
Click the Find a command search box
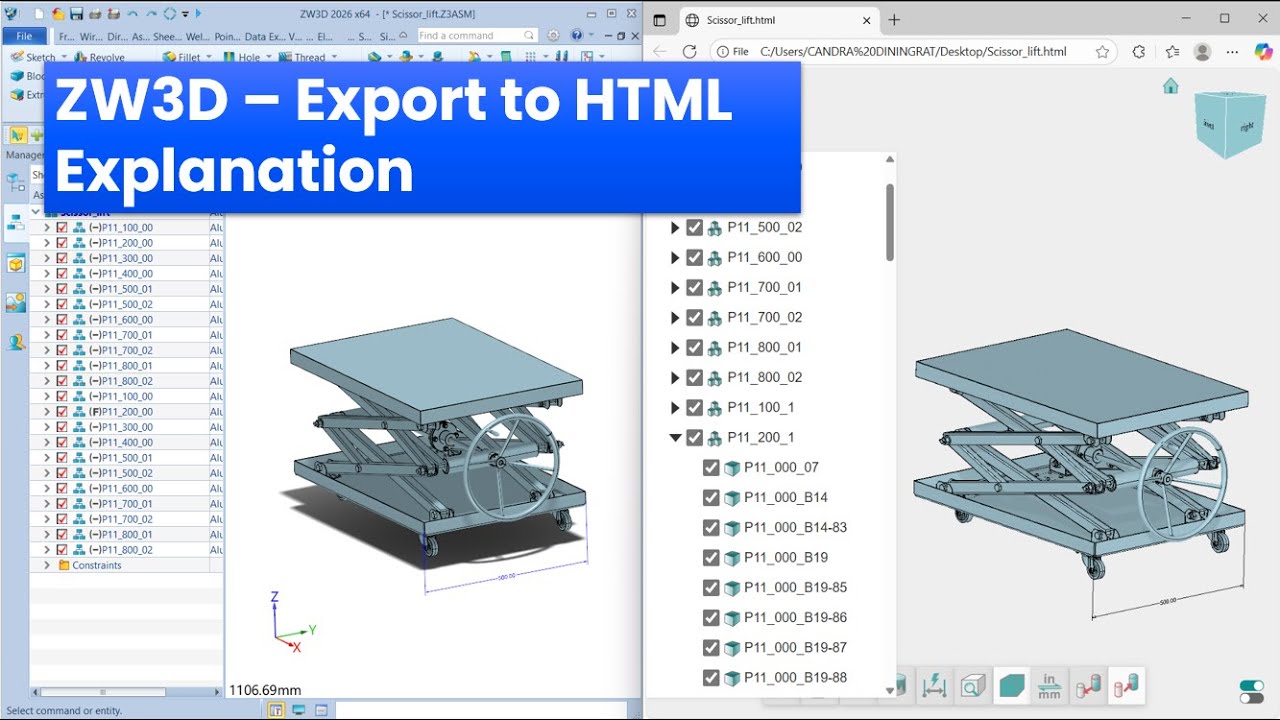tap(476, 35)
